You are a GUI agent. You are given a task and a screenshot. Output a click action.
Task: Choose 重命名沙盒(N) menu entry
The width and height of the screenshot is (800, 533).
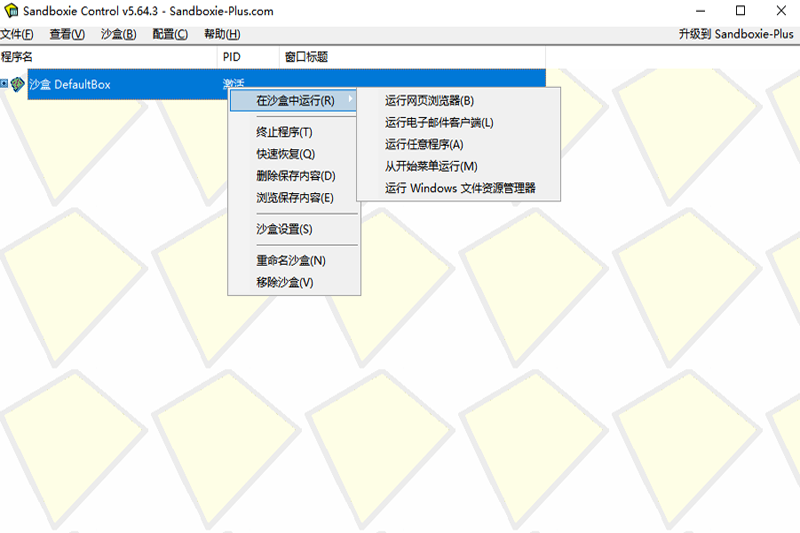click(x=294, y=261)
